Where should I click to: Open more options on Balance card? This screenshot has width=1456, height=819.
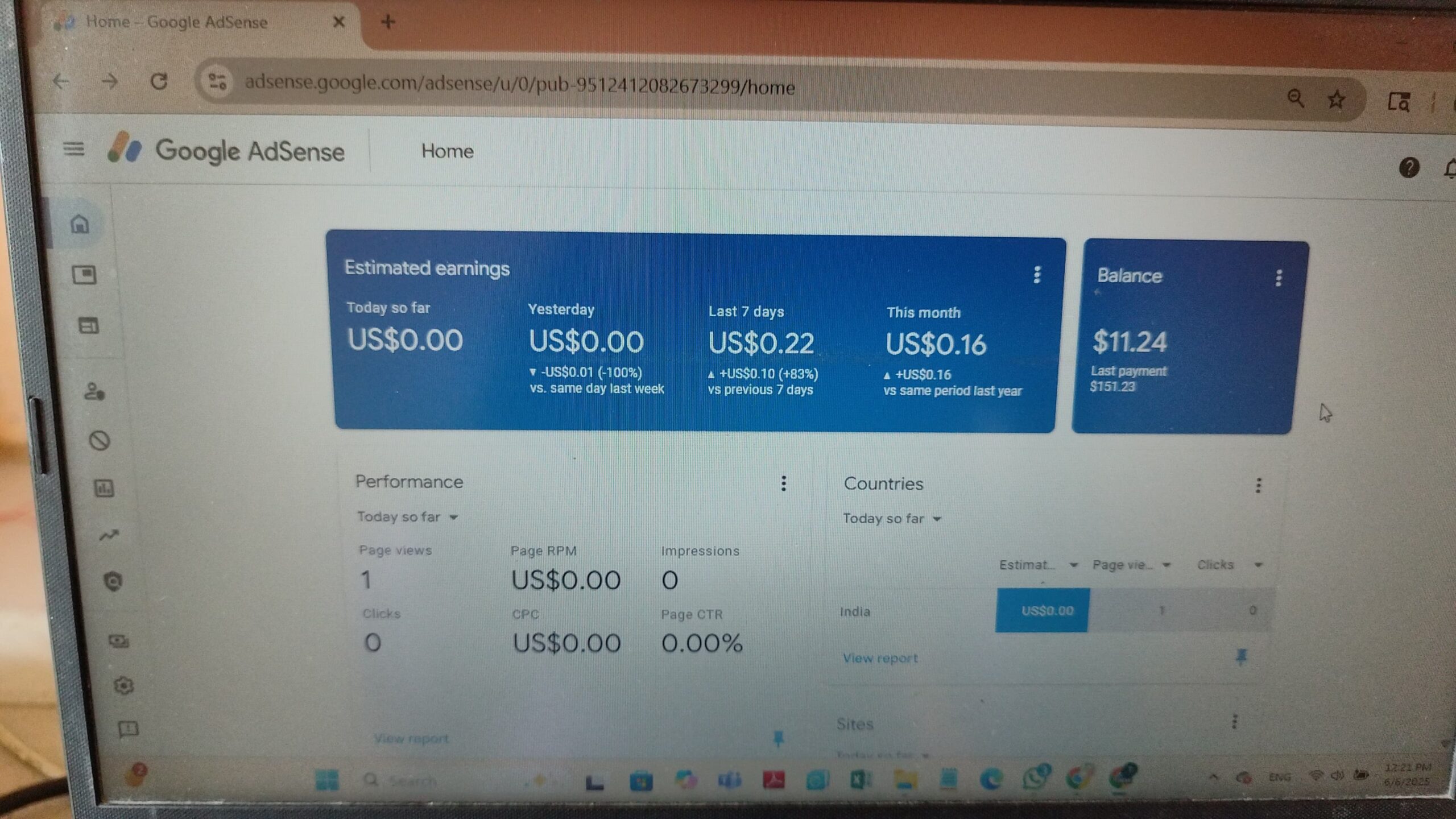point(1279,278)
